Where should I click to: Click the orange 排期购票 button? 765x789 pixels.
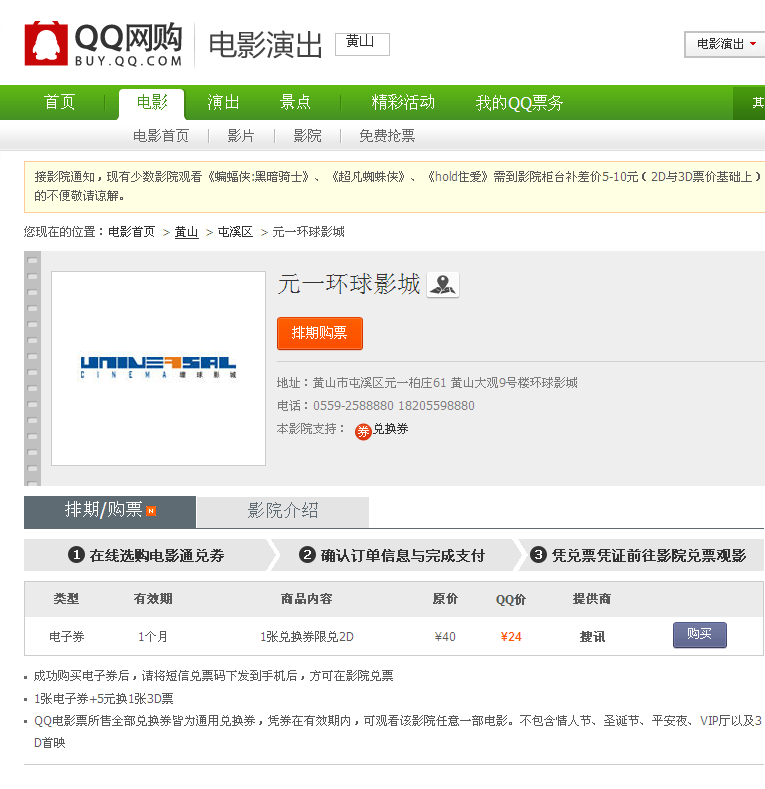[x=320, y=333]
